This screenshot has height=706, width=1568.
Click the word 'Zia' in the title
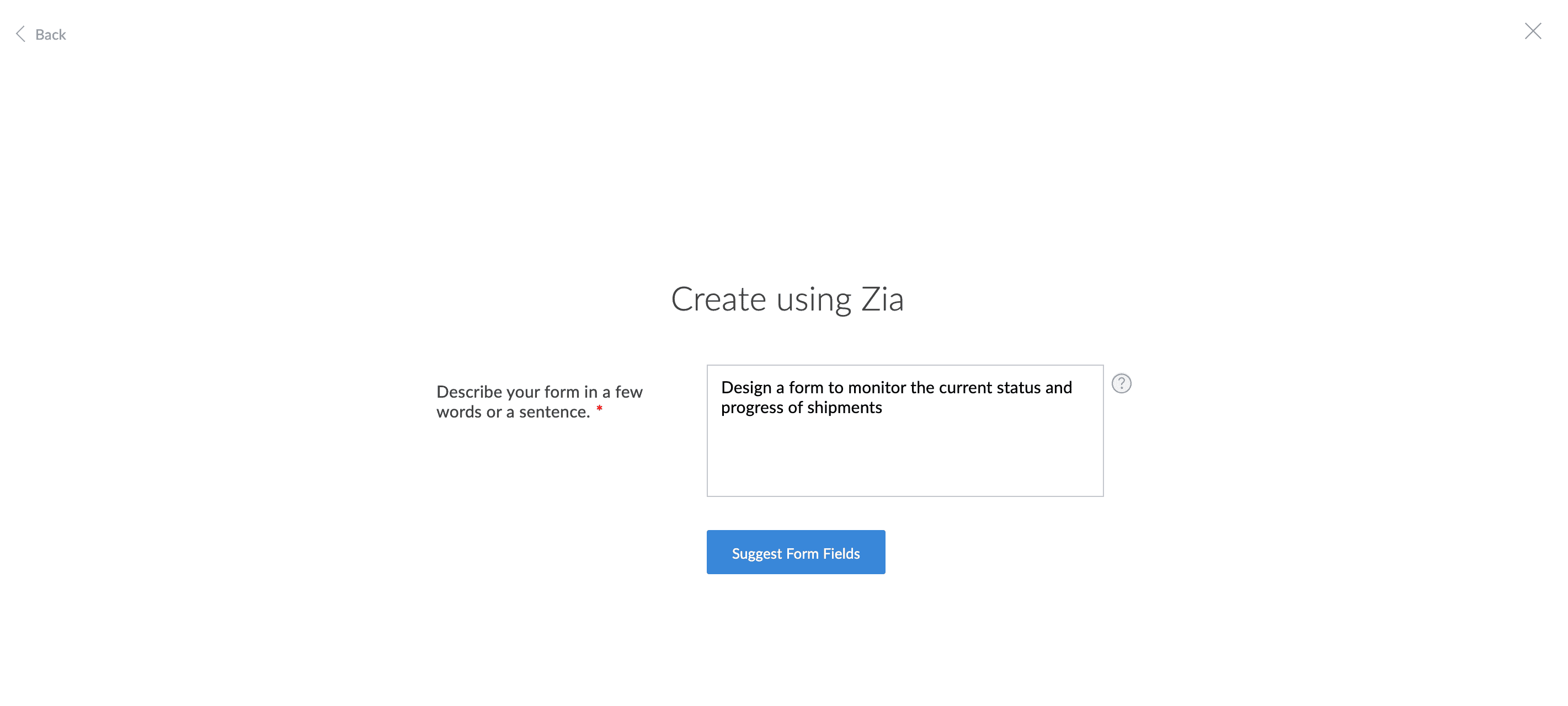(882, 299)
